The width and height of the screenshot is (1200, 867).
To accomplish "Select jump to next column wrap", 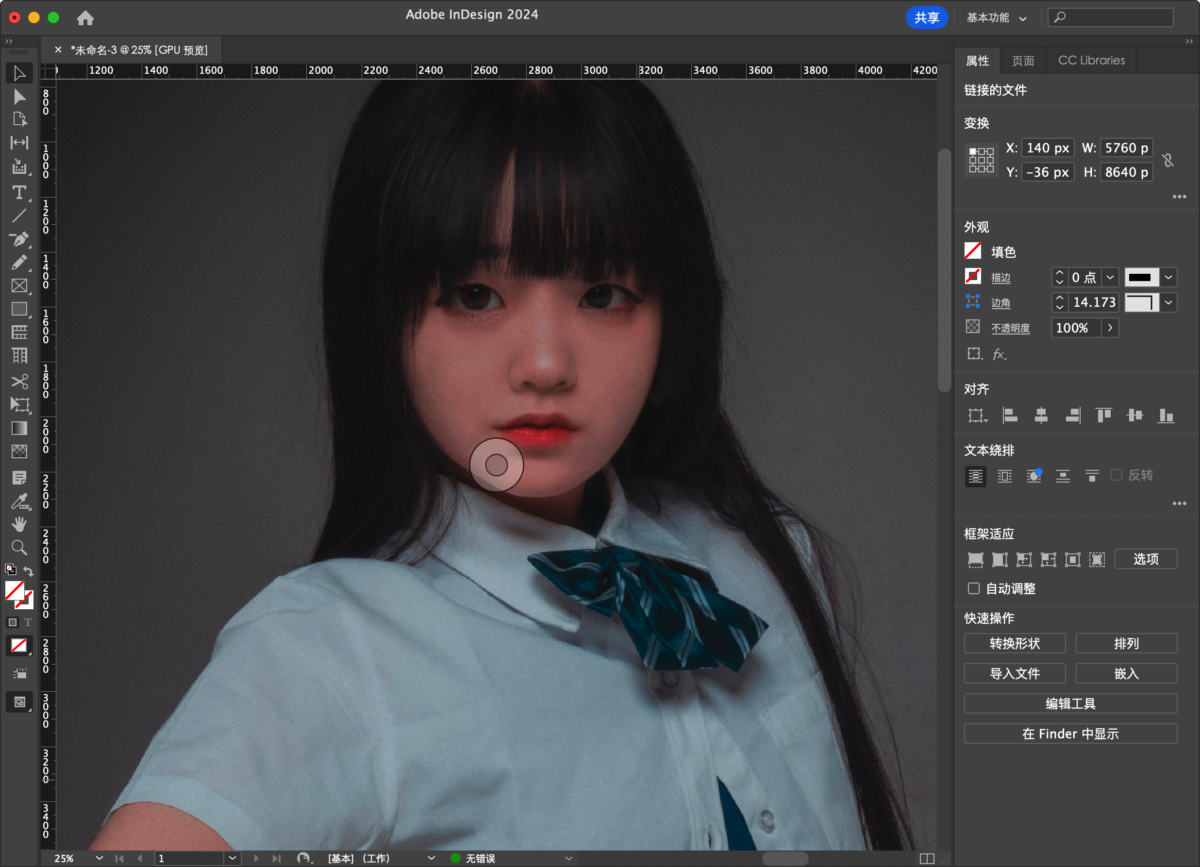I will tap(1092, 476).
